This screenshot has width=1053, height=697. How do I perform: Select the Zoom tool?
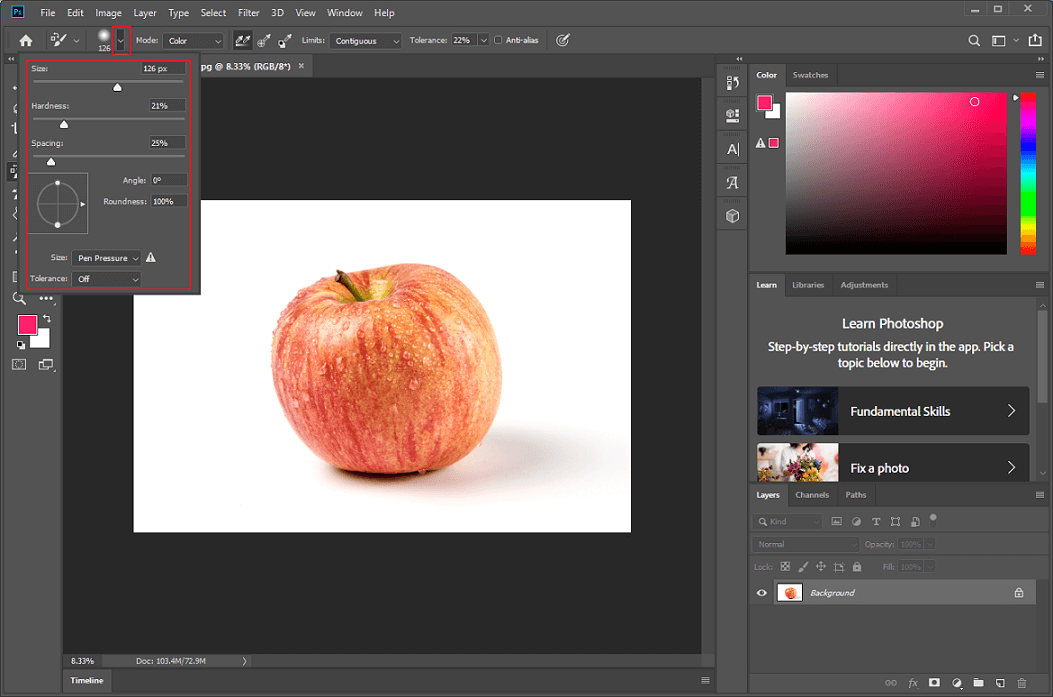pos(20,298)
